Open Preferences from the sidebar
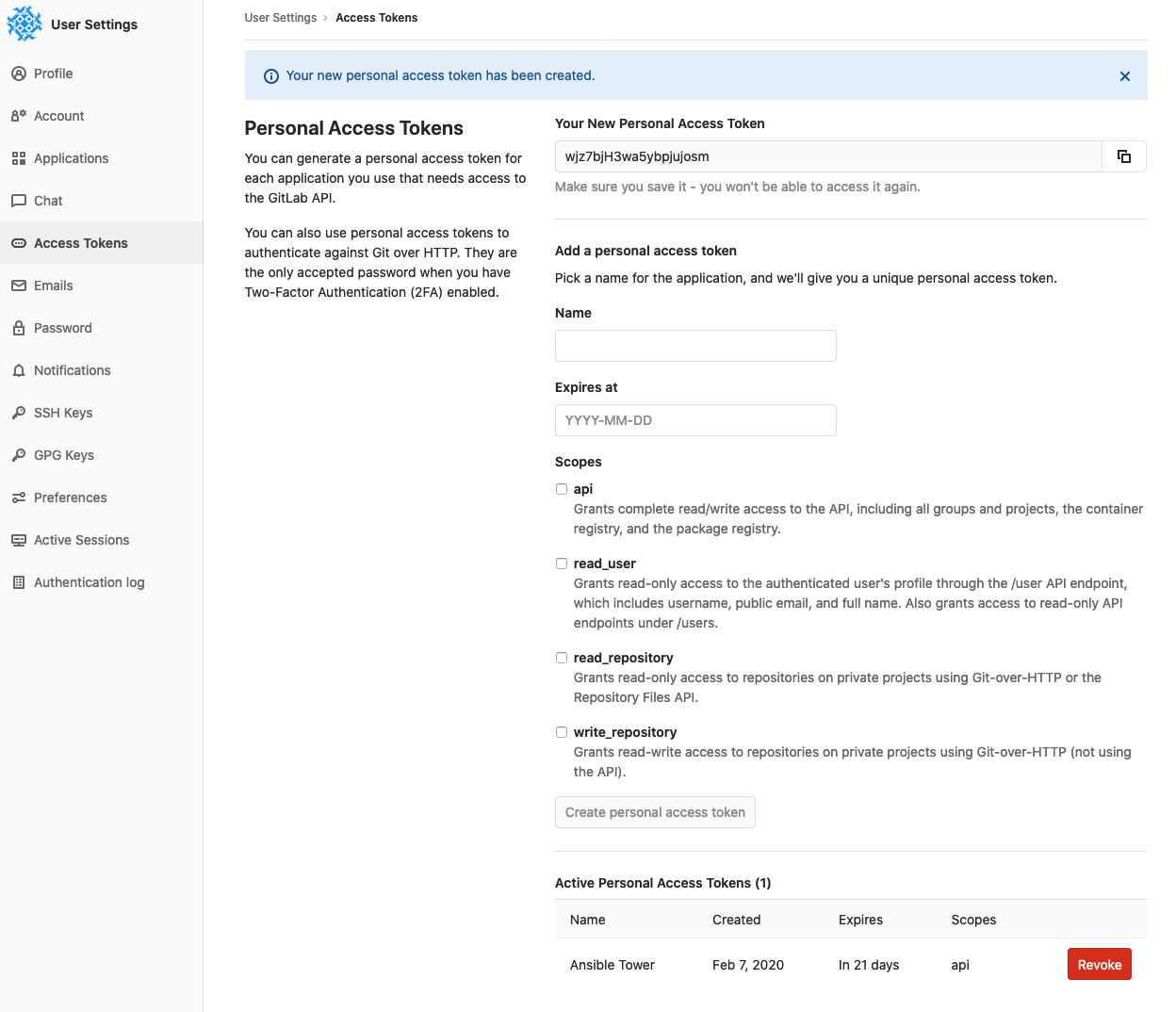The image size is (1176, 1012). coord(70,498)
